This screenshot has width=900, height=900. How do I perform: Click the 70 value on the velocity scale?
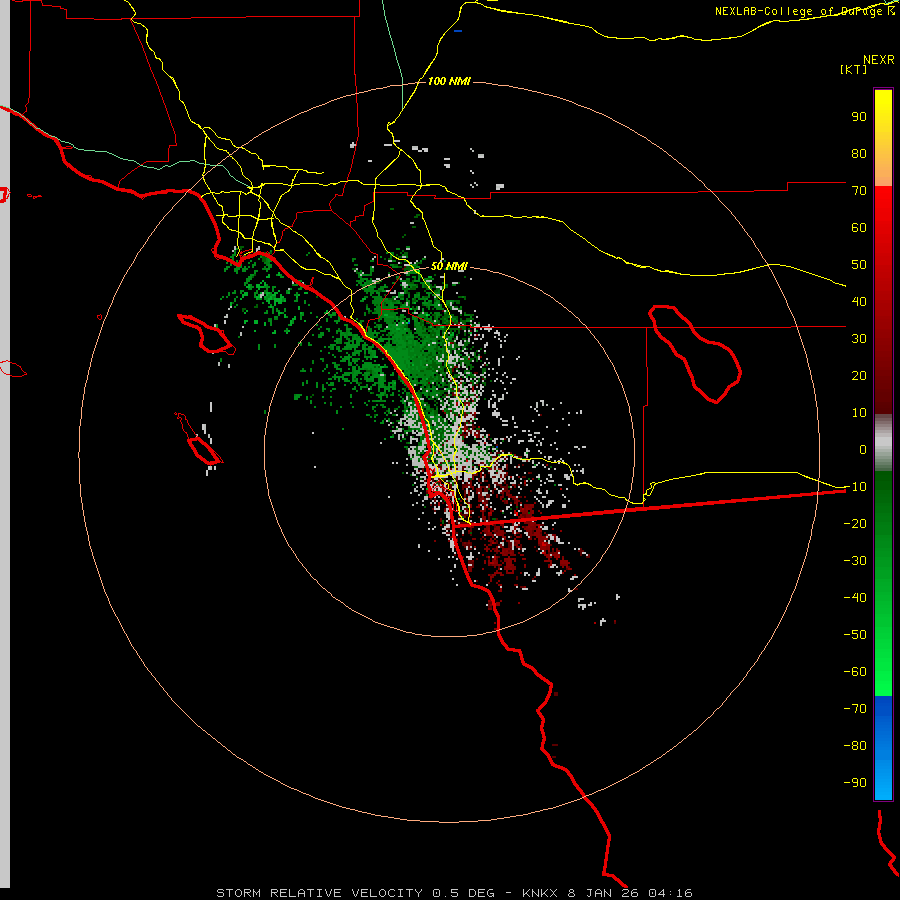click(859, 191)
